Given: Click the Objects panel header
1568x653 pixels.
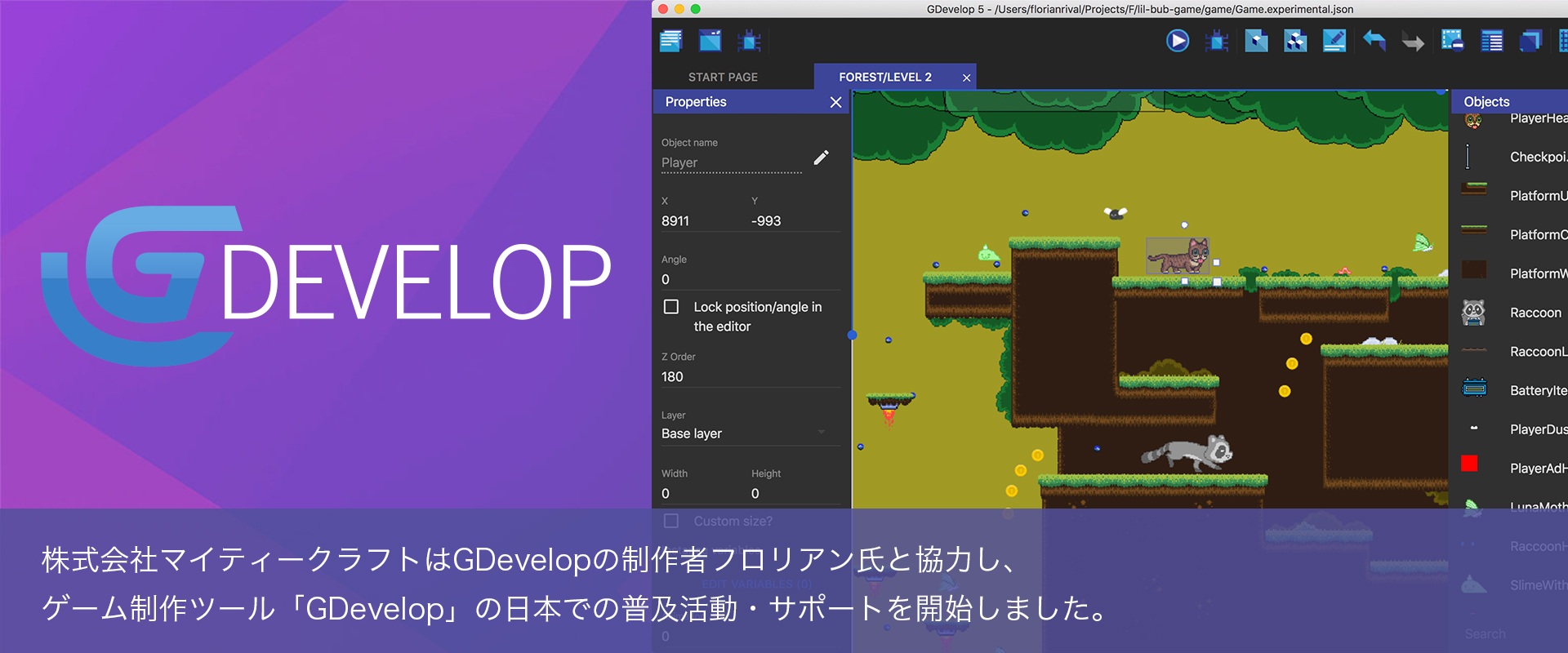Looking at the screenshot, I should coord(1510,102).
